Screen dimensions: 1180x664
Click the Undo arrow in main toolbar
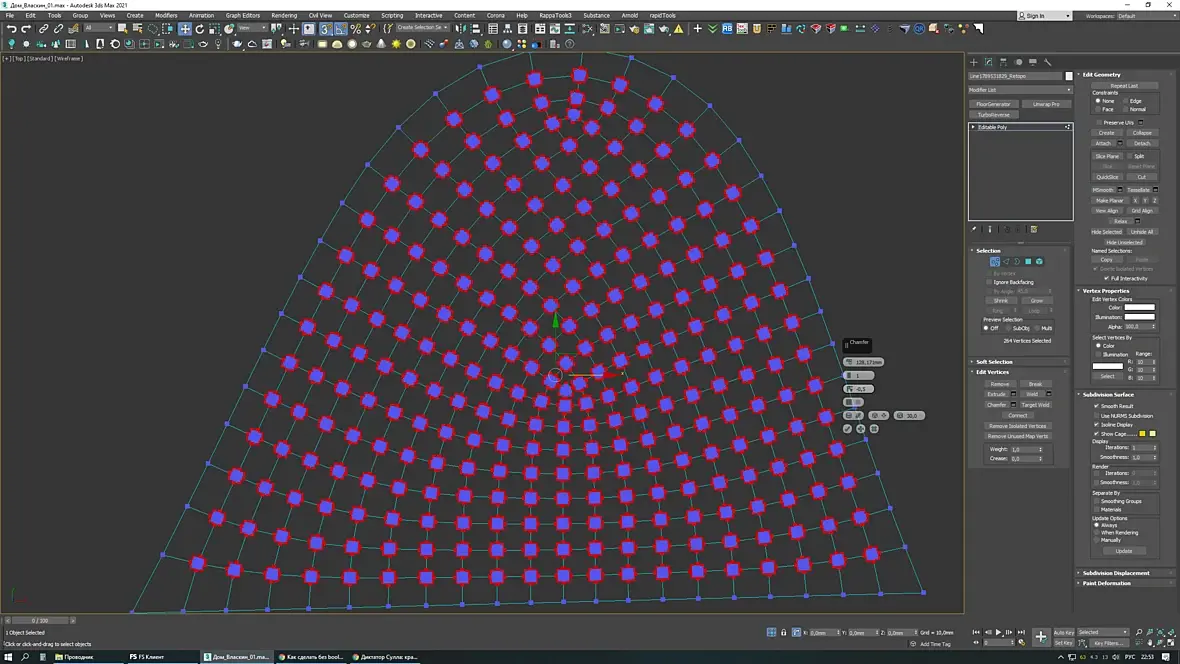pos(11,29)
